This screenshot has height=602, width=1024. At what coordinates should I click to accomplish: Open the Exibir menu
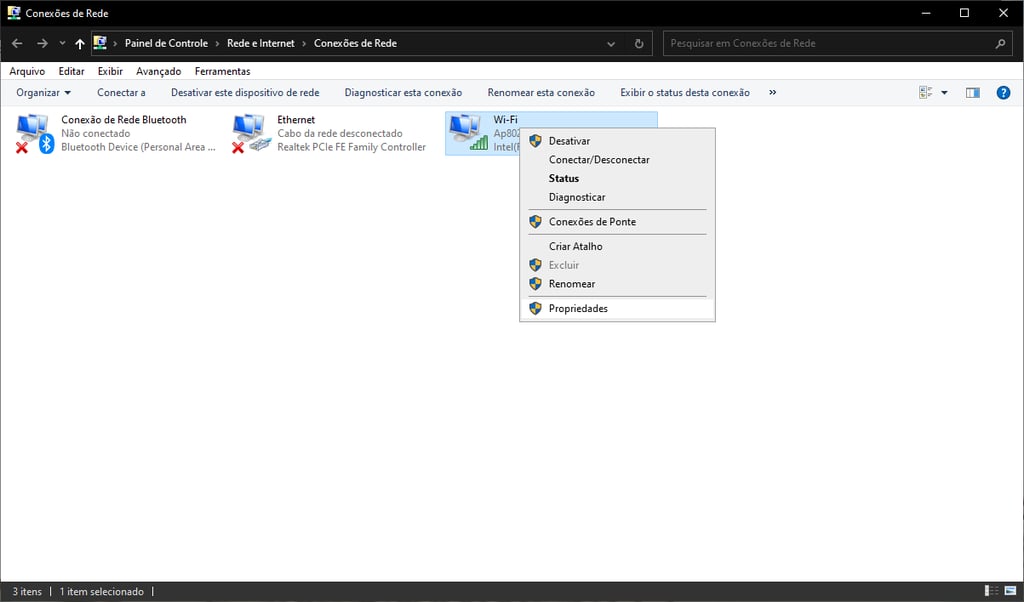coord(110,71)
